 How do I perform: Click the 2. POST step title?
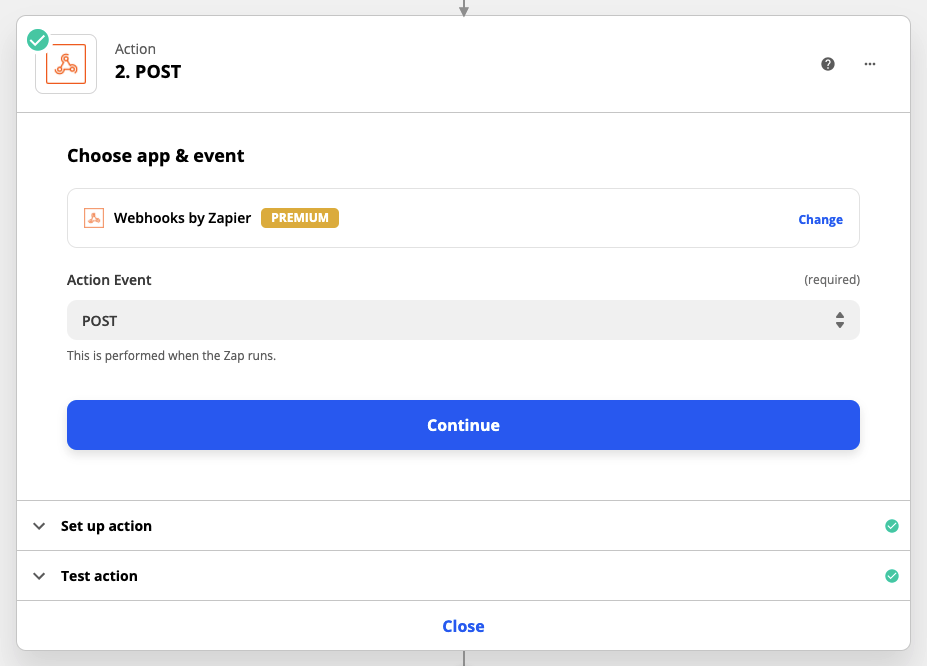(148, 72)
